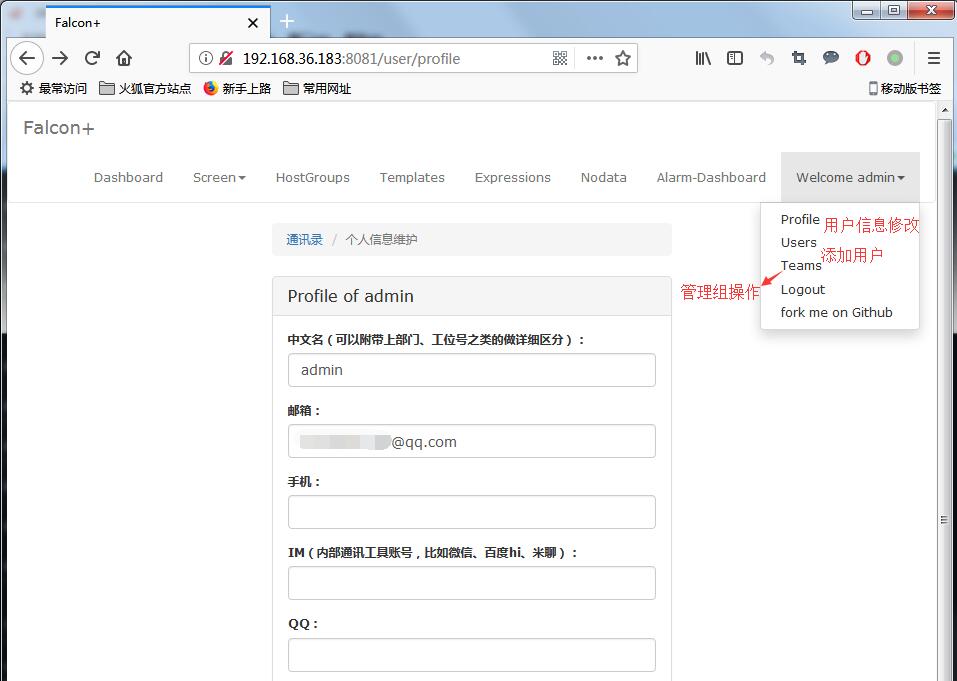
Task: Click the back navigation arrow
Action: [x=27, y=58]
